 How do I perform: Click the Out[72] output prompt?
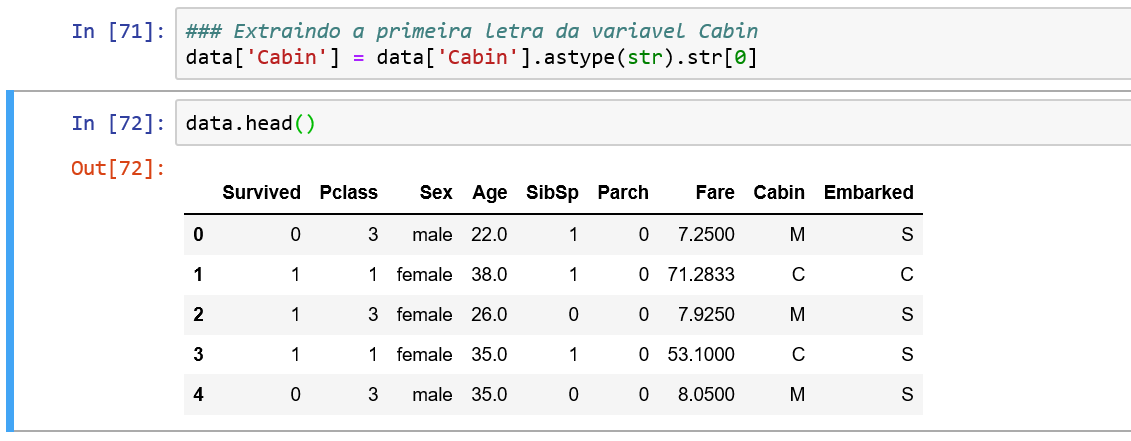119,168
